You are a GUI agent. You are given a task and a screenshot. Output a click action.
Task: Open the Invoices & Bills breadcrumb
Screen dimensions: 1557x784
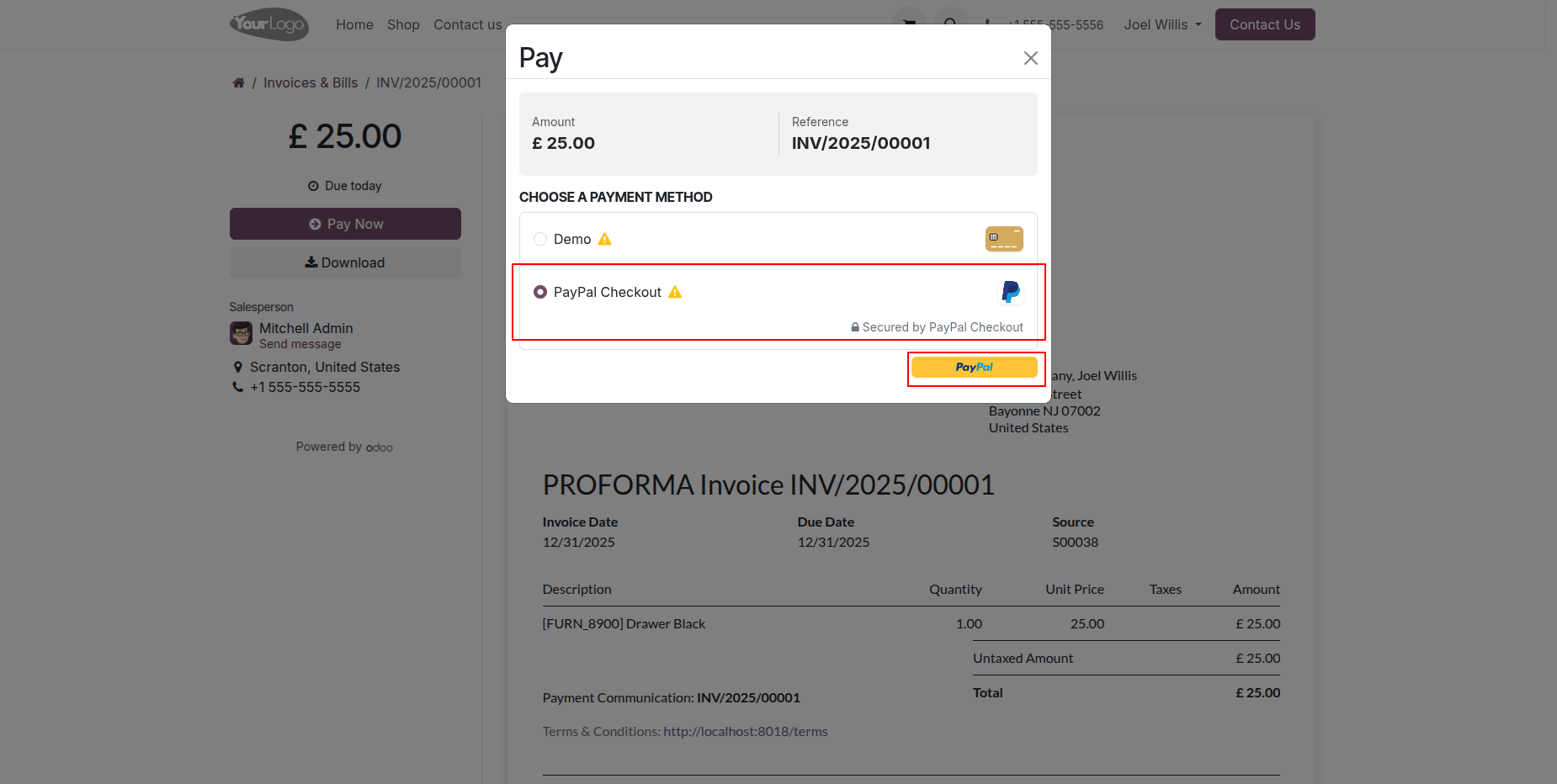[311, 82]
